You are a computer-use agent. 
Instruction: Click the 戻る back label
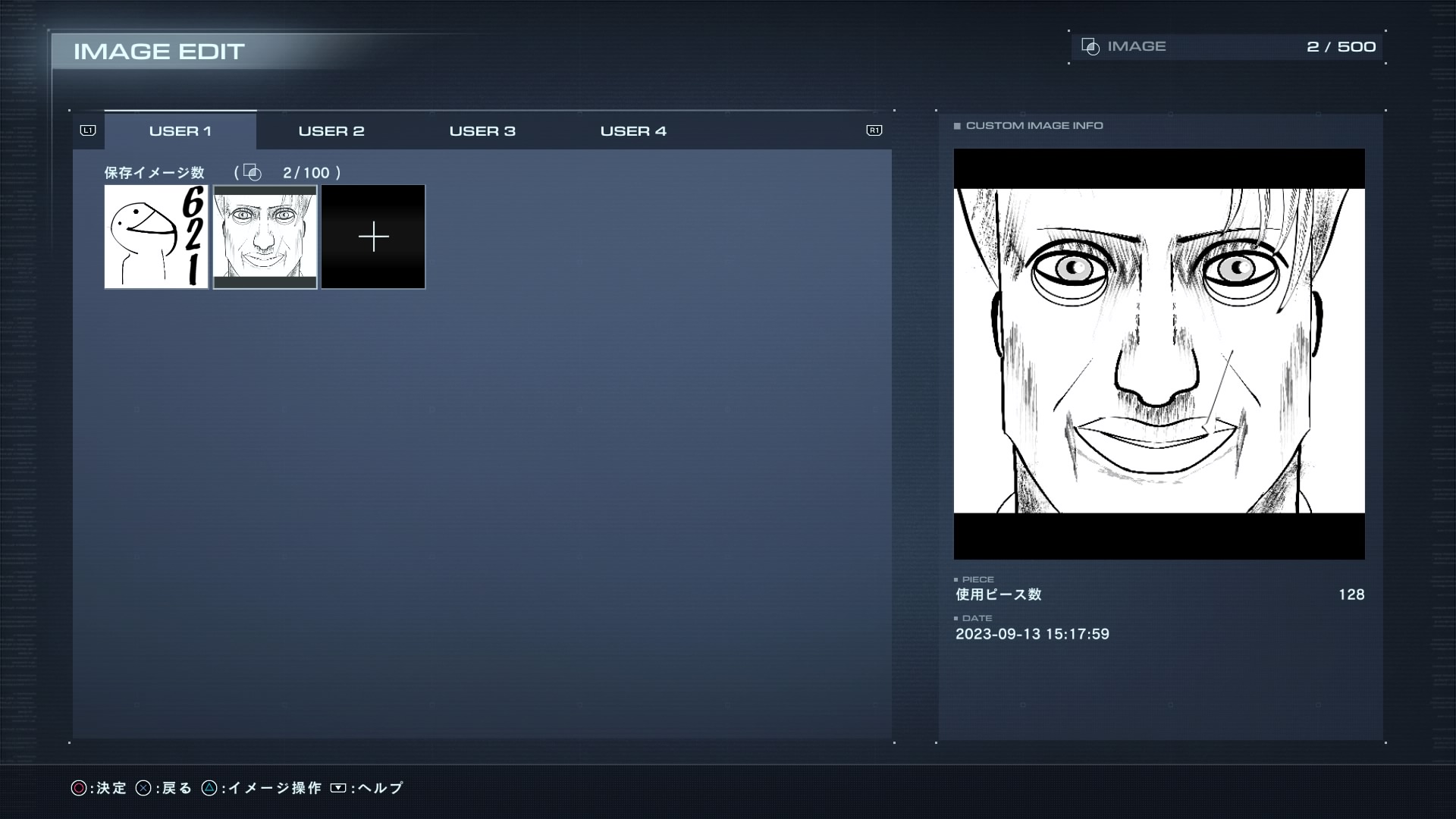click(177, 789)
